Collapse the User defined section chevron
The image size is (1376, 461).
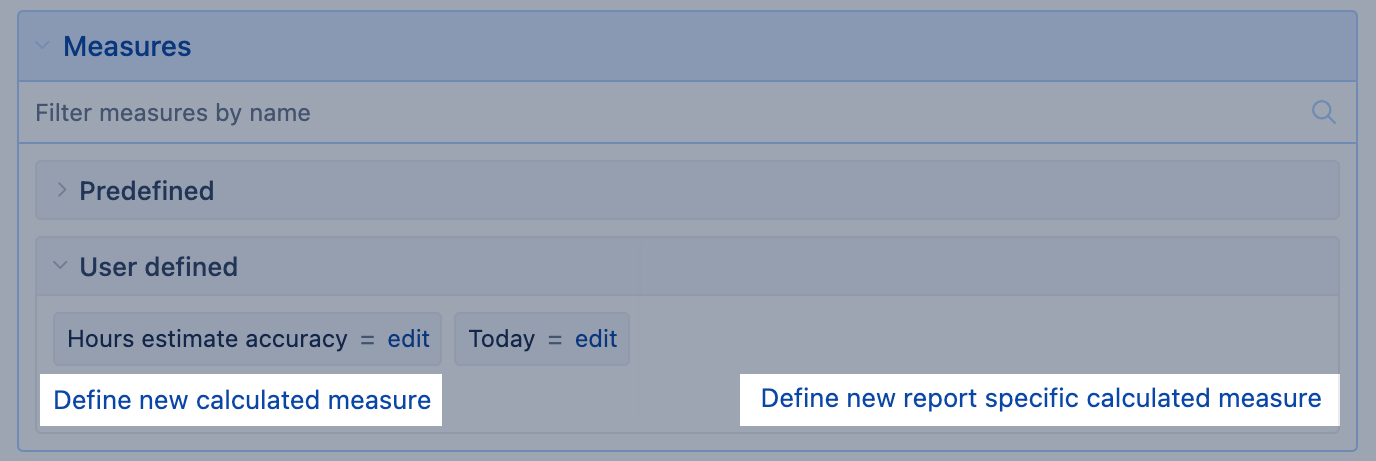[61, 266]
